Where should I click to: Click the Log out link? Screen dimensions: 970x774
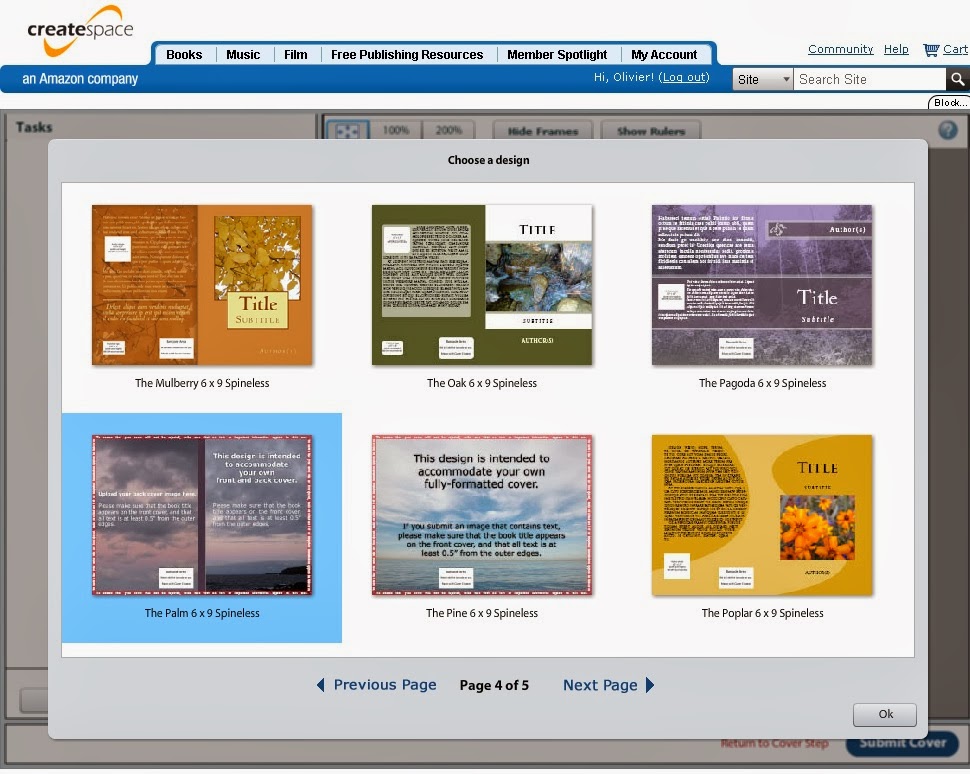pyautogui.click(x=685, y=77)
